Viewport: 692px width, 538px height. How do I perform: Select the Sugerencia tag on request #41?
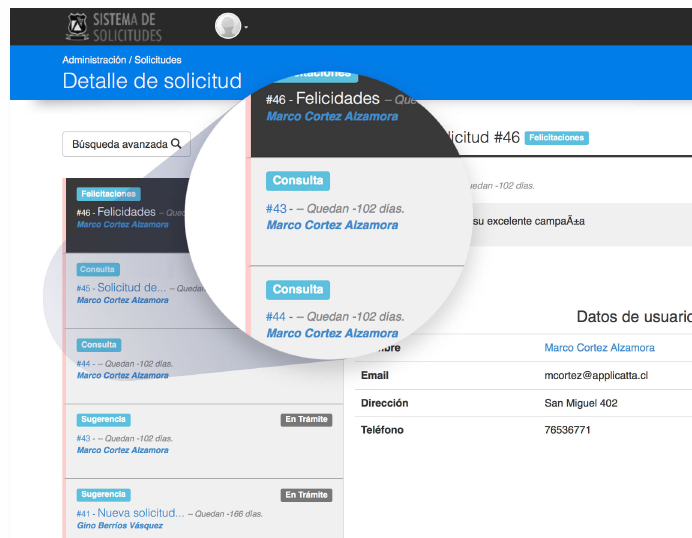104,494
